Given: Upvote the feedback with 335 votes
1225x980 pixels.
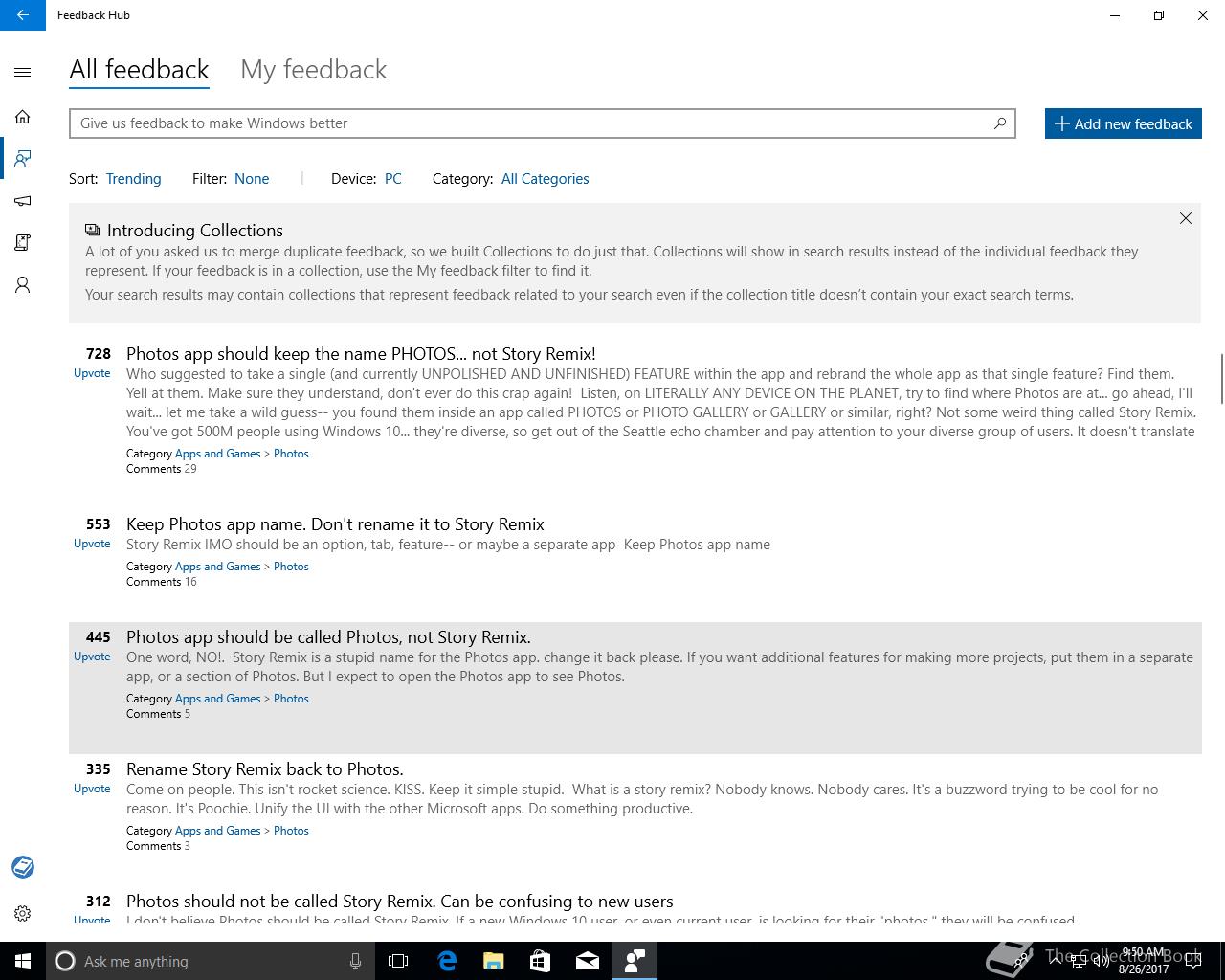Looking at the screenshot, I should coord(92,789).
